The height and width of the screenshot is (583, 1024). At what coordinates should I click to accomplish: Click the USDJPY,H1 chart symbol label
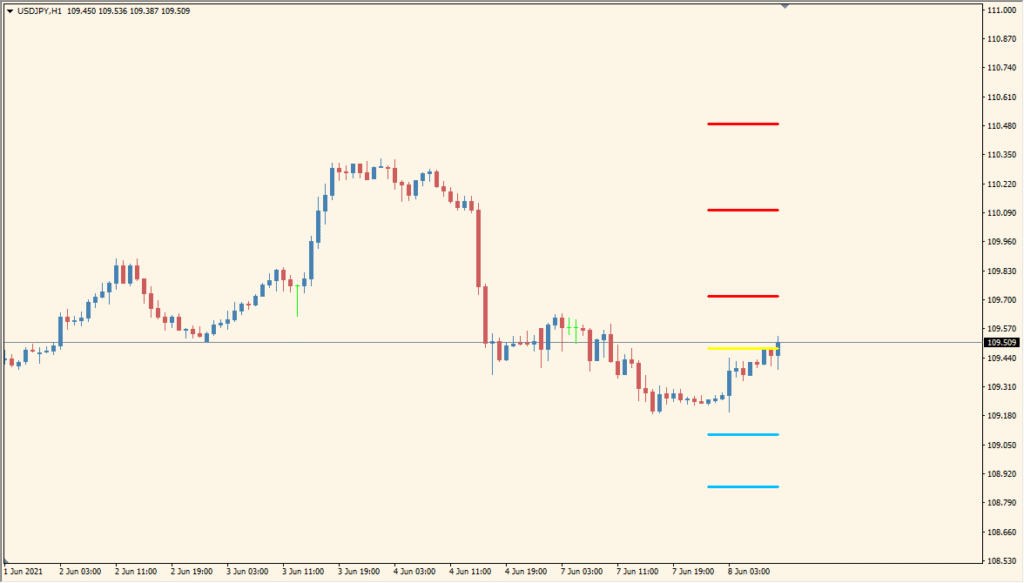pyautogui.click(x=39, y=11)
